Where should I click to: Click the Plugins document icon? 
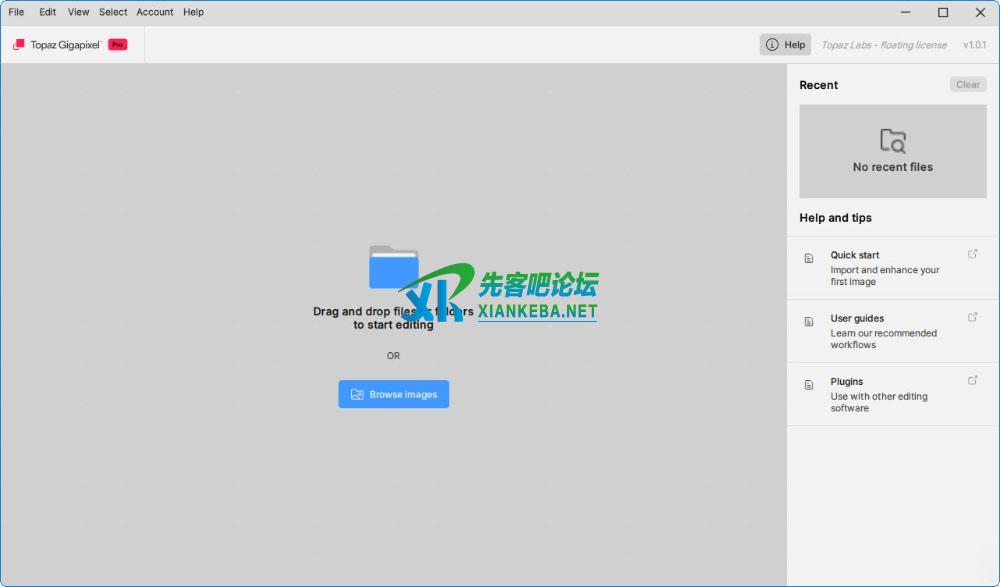click(x=809, y=384)
